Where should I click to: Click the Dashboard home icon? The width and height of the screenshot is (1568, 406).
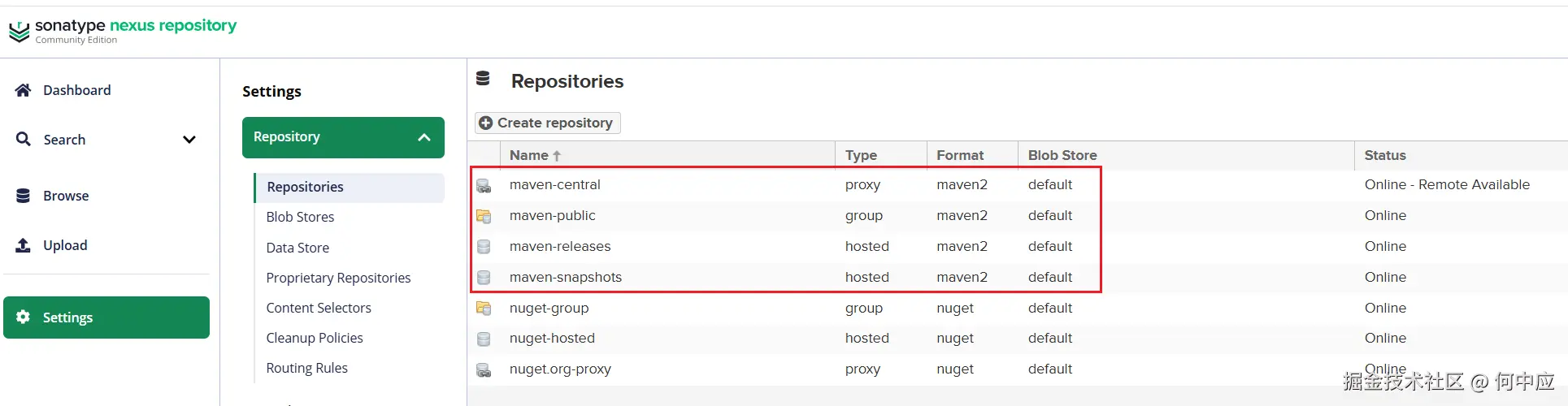(x=23, y=90)
